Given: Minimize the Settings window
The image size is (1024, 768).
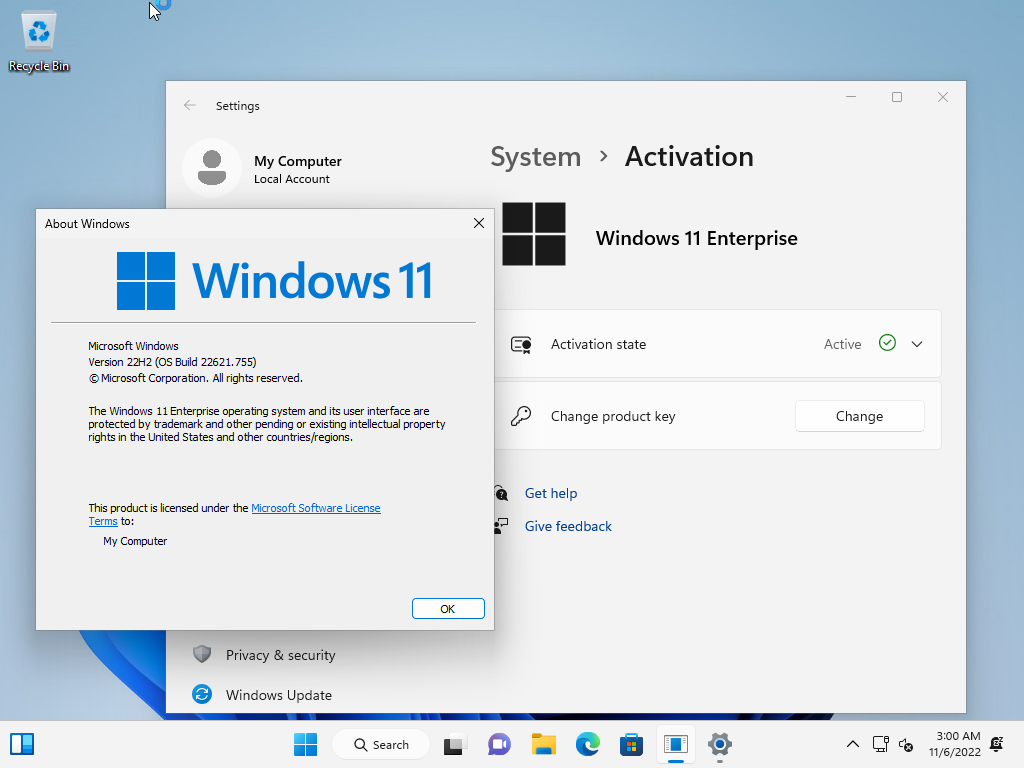Looking at the screenshot, I should pos(851,97).
